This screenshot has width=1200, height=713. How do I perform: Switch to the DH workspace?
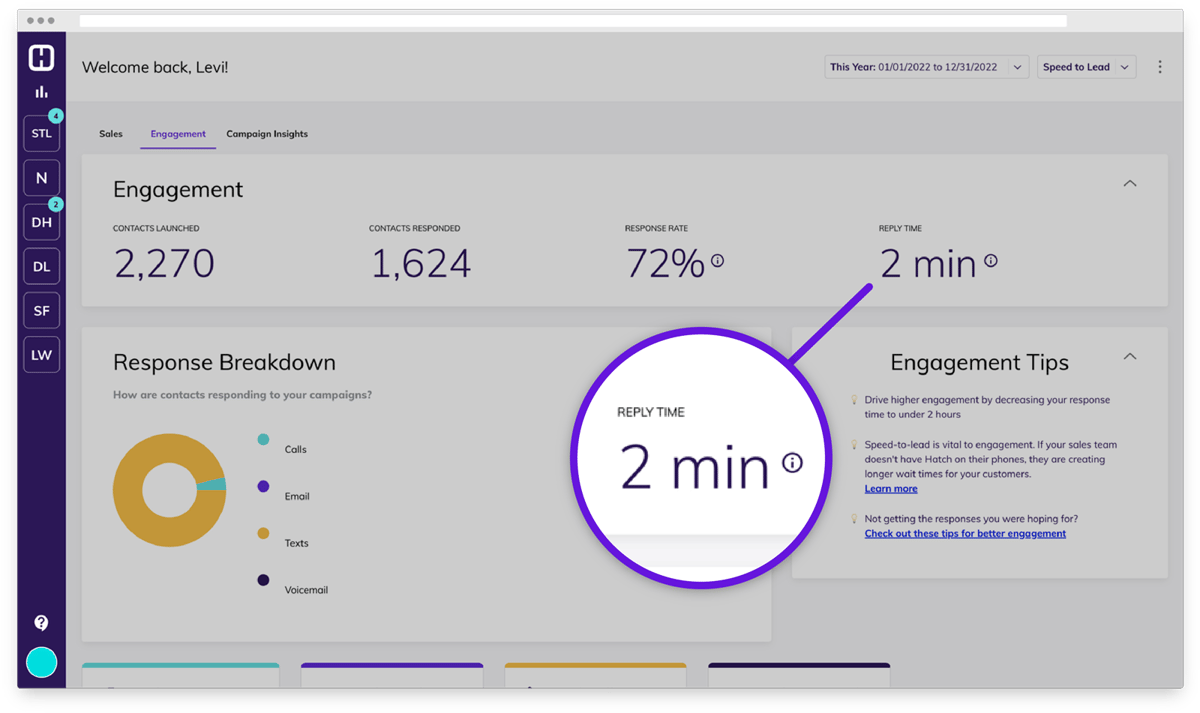[x=41, y=222]
